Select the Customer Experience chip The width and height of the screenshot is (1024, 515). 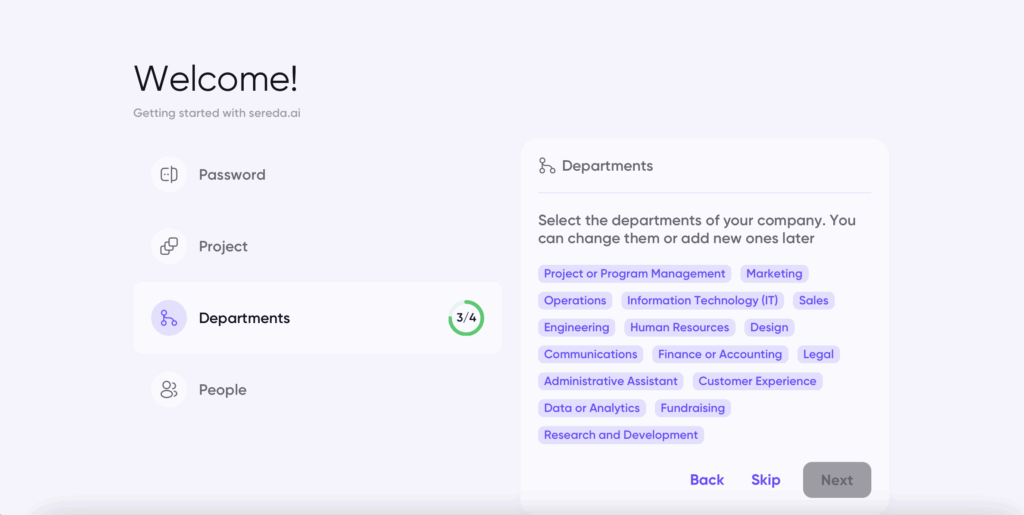pyautogui.click(x=757, y=381)
